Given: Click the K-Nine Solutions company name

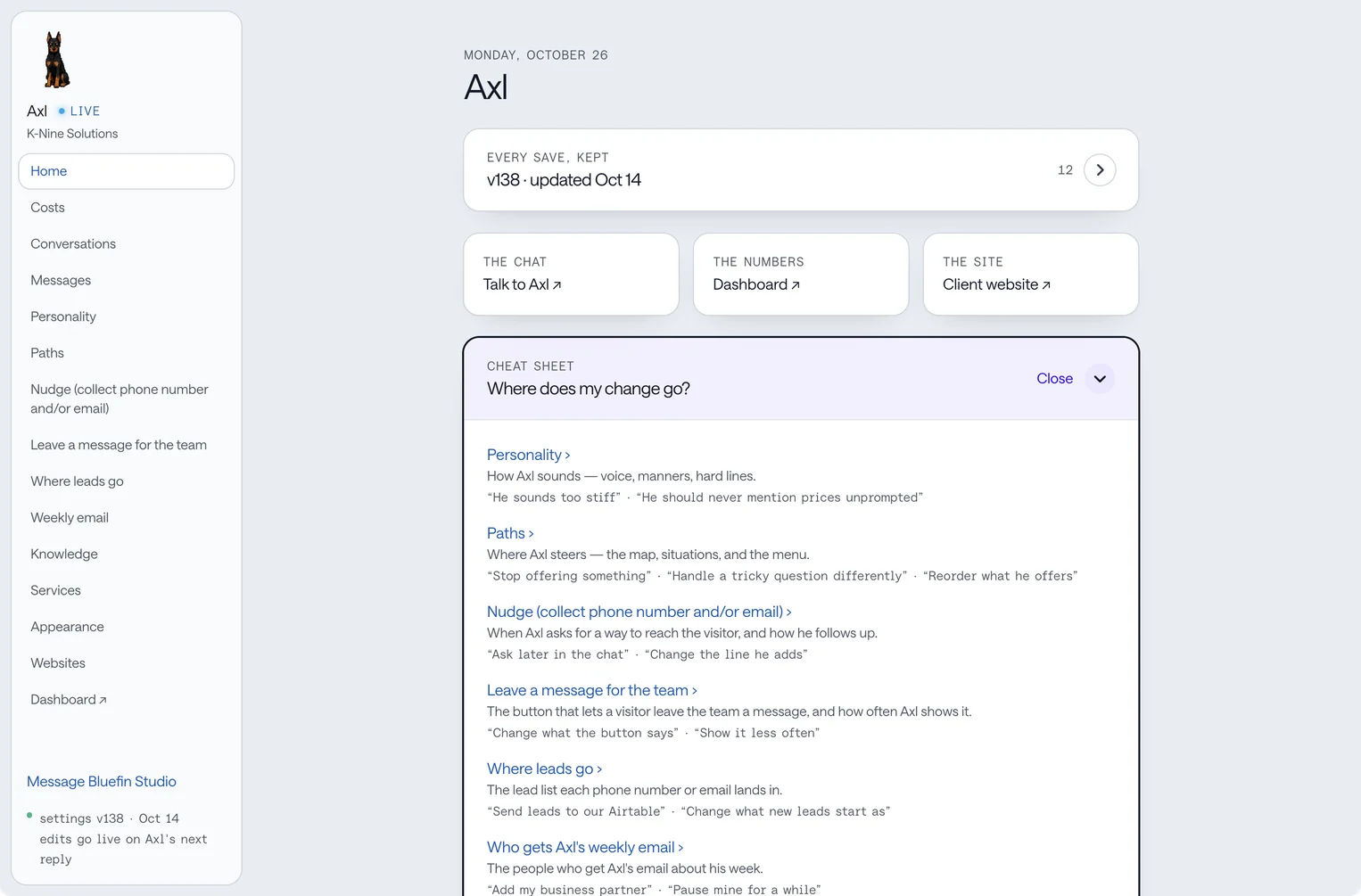Looking at the screenshot, I should [x=72, y=134].
